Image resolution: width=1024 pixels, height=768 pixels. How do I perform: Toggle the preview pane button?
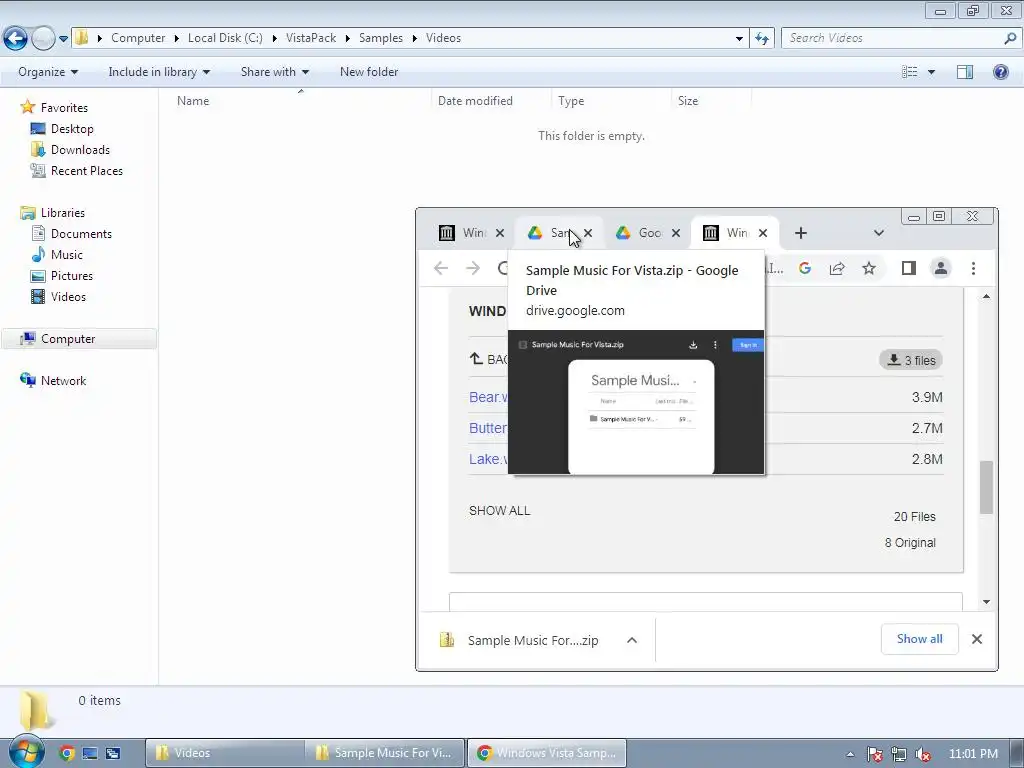pyautogui.click(x=965, y=72)
